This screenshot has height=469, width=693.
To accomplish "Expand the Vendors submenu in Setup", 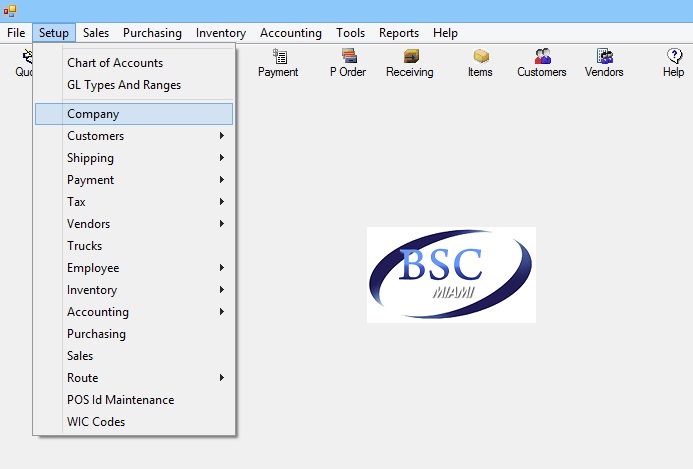I will pos(134,224).
